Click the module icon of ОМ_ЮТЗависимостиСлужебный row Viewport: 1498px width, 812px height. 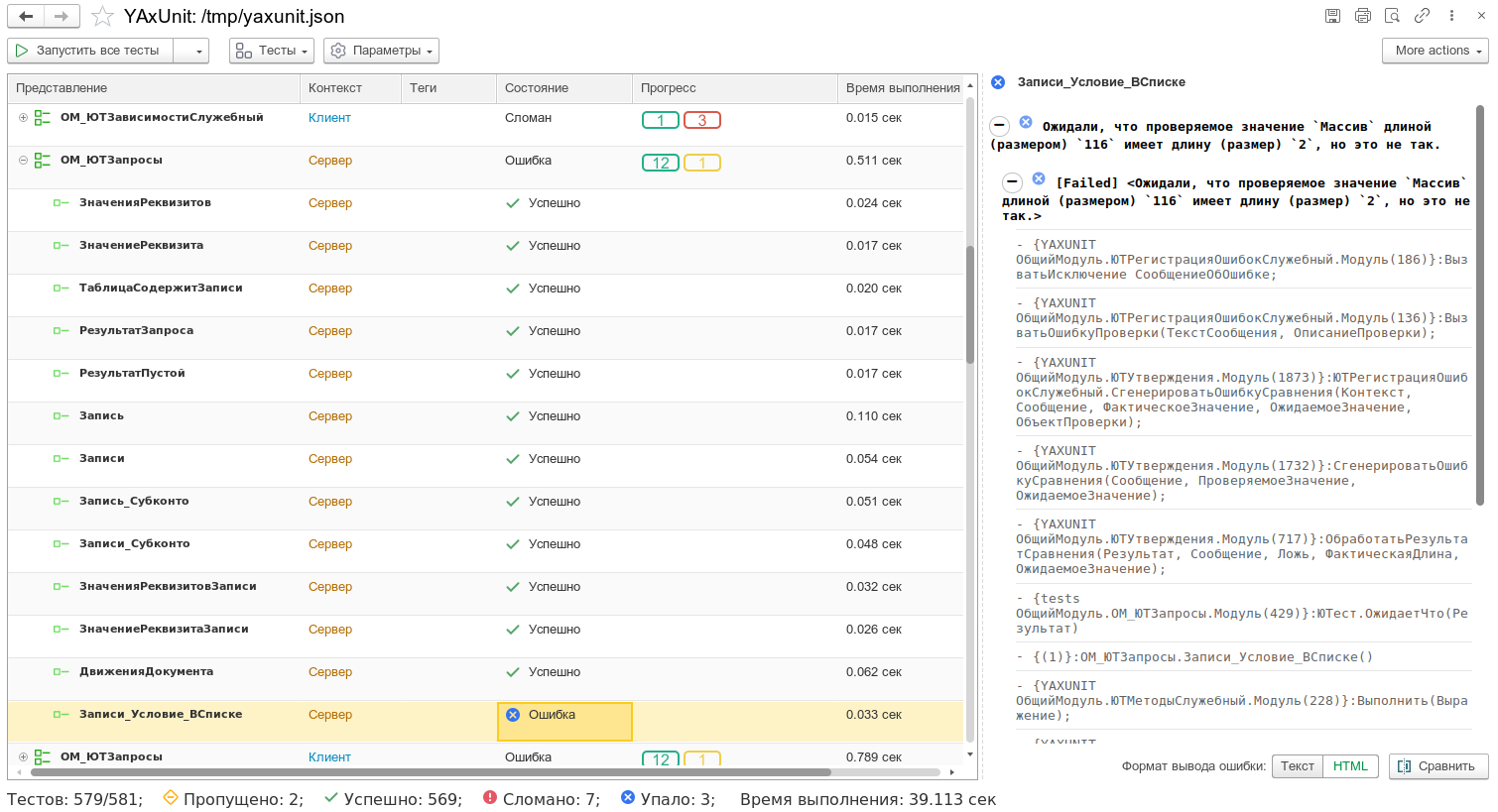click(43, 118)
